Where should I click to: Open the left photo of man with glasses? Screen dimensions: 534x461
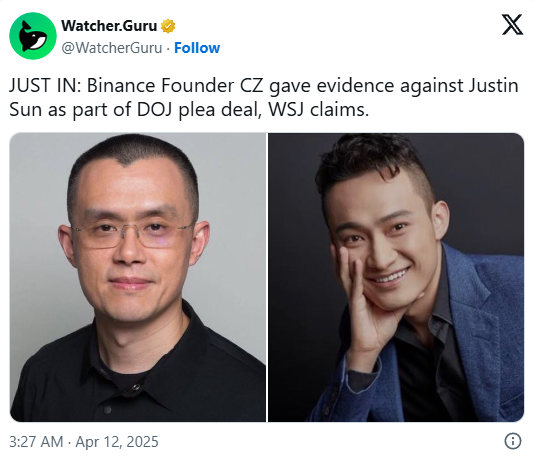click(x=138, y=277)
